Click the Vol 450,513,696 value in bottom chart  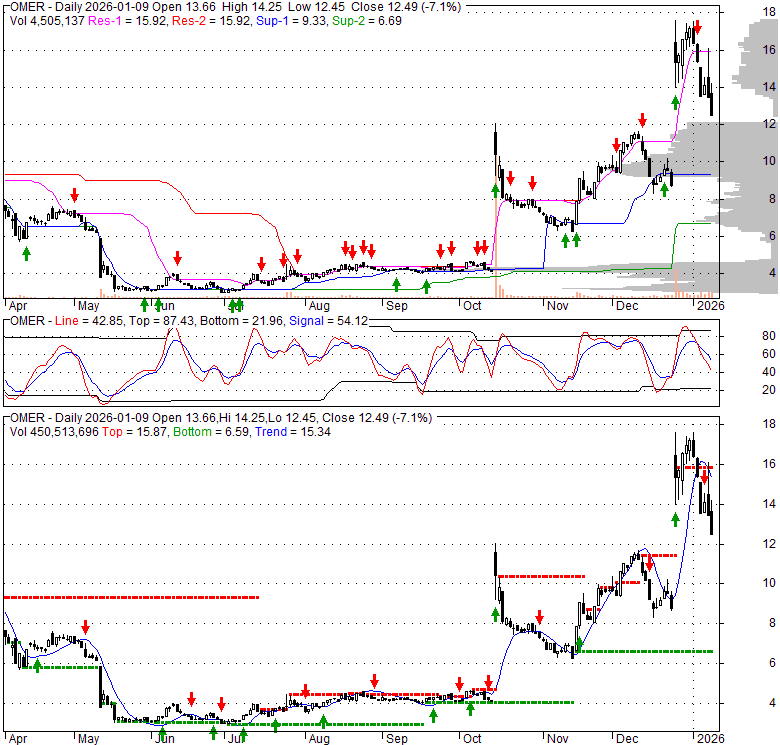click(x=54, y=432)
